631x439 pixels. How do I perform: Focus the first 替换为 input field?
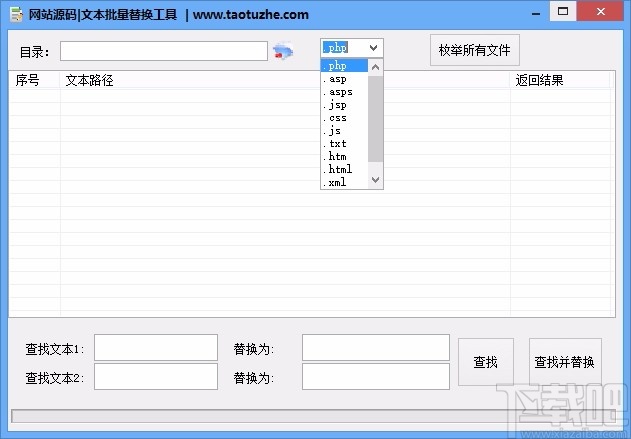[x=375, y=347]
